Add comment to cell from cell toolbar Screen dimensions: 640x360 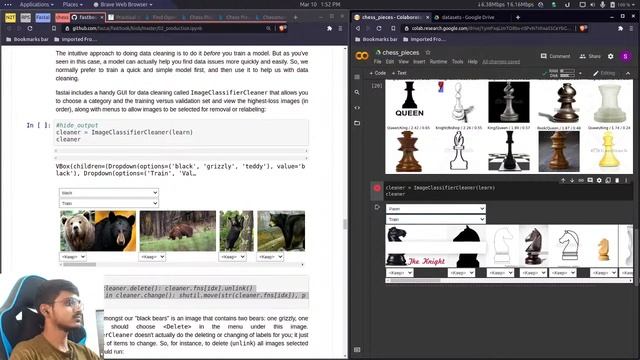[x=590, y=180]
